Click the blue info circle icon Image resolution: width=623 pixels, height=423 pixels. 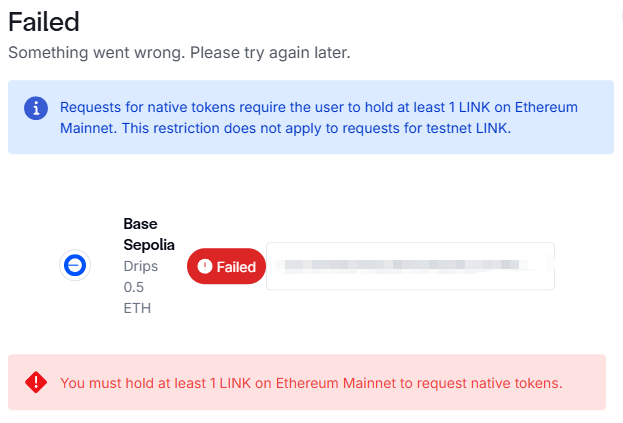35,107
